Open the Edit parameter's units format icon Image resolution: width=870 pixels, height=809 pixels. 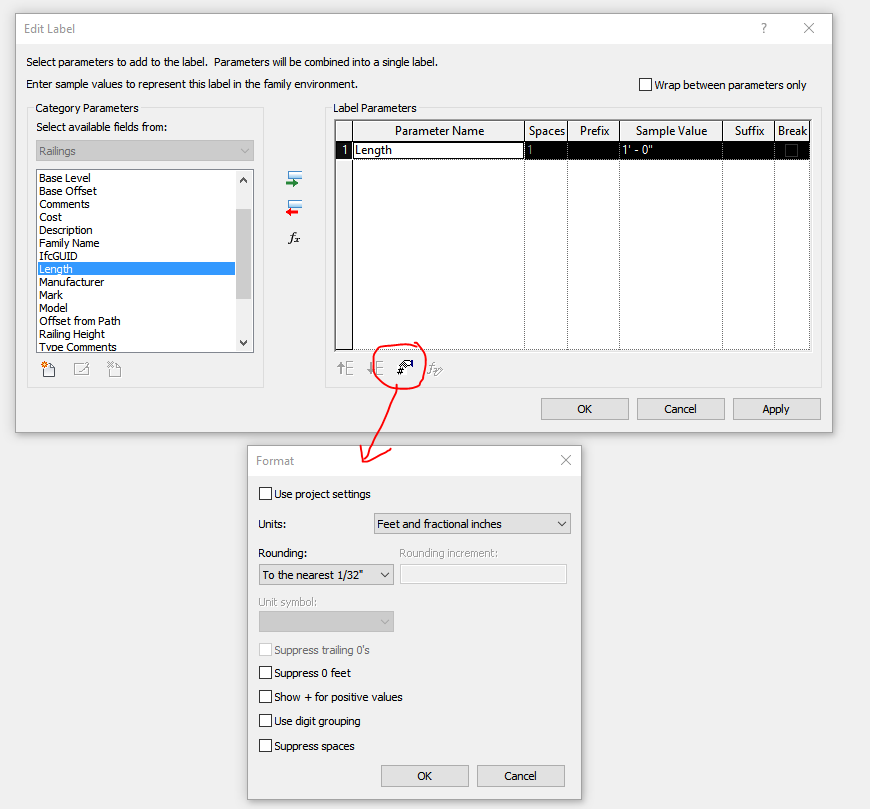[x=405, y=367]
